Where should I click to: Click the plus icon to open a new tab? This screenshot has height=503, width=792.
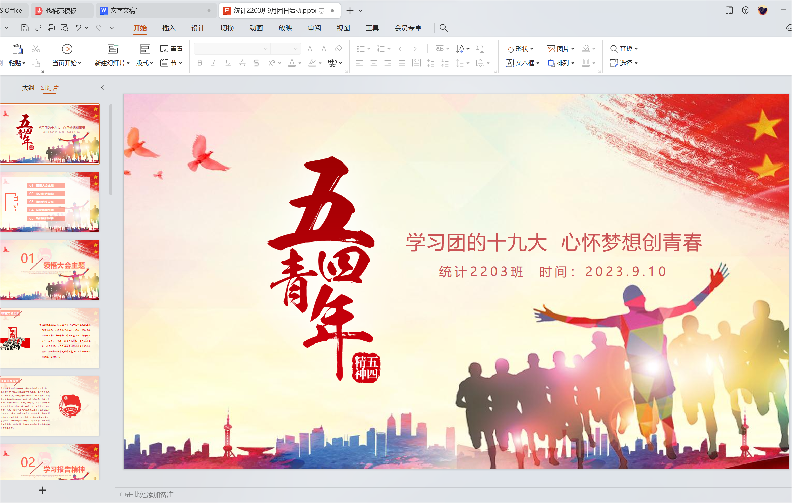(348, 10)
